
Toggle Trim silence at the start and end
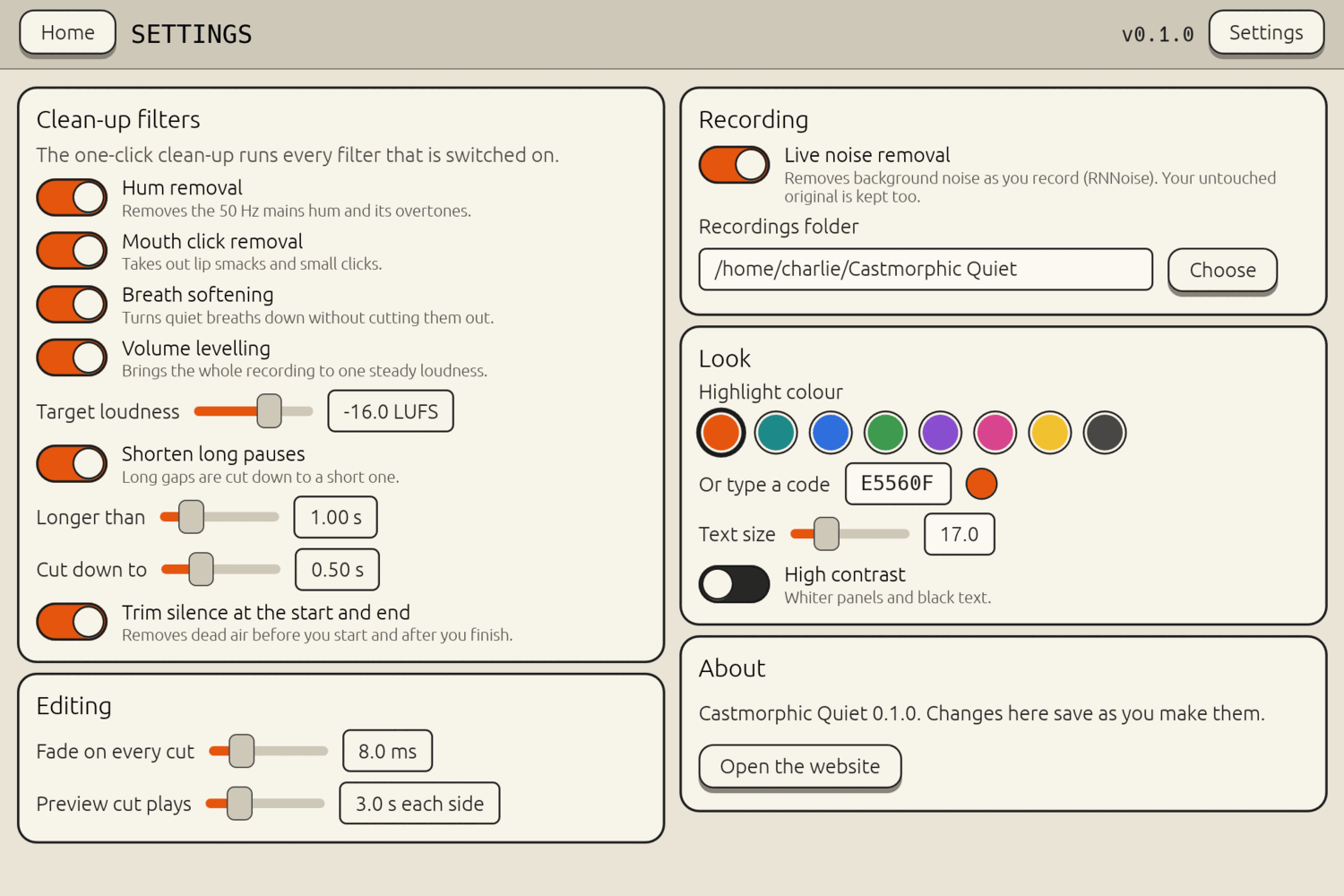72,622
